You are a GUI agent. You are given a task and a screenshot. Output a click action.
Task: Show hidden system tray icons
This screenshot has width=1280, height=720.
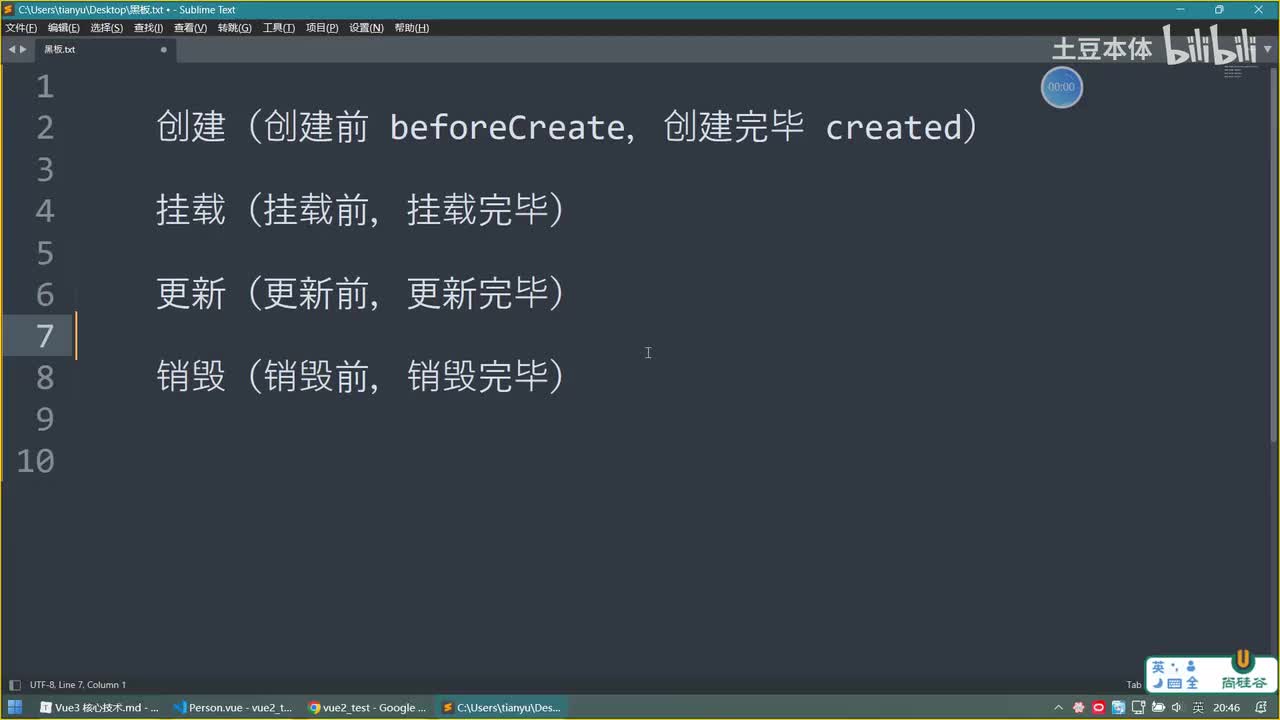[x=1059, y=707]
